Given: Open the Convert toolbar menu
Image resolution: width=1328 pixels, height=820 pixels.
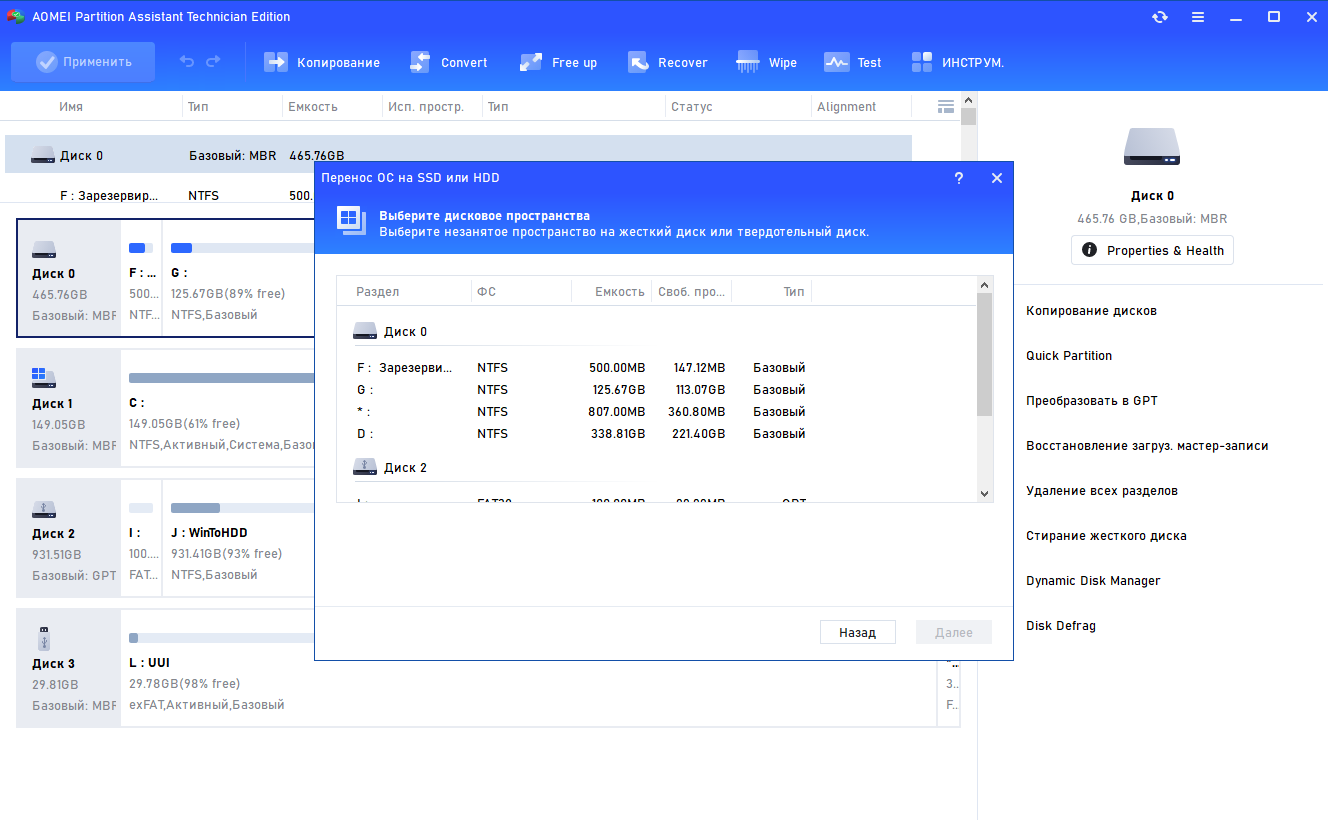Looking at the screenshot, I should click(449, 62).
